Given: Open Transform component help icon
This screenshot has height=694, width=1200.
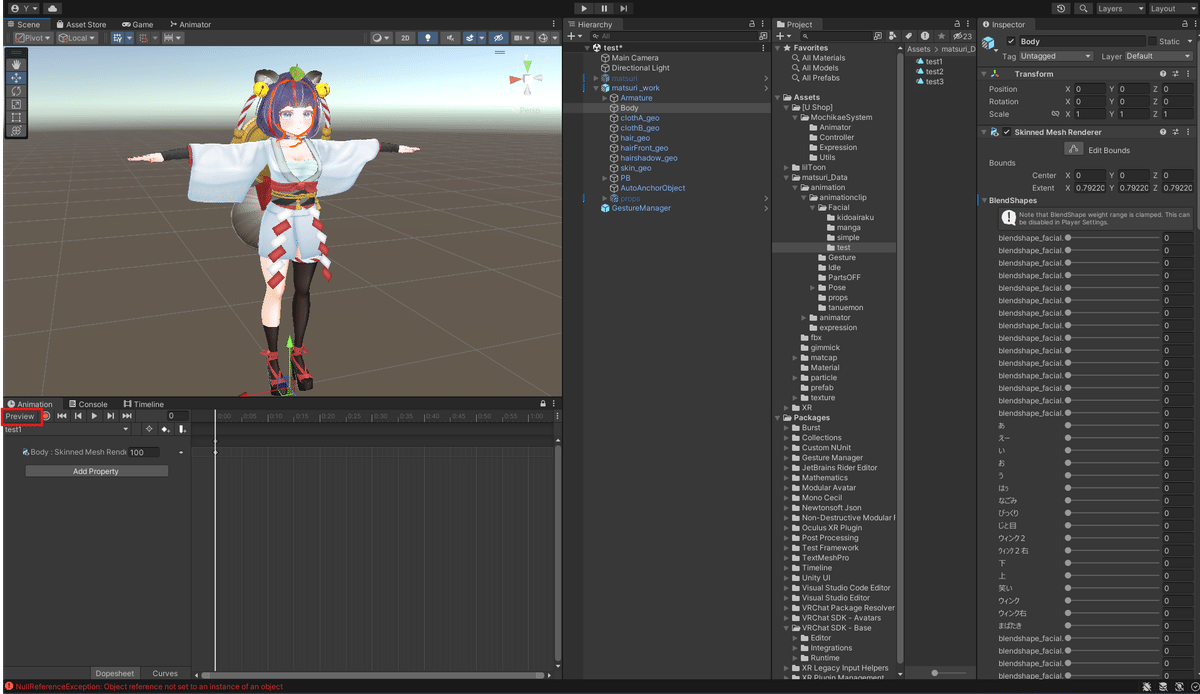Looking at the screenshot, I should [1162, 74].
